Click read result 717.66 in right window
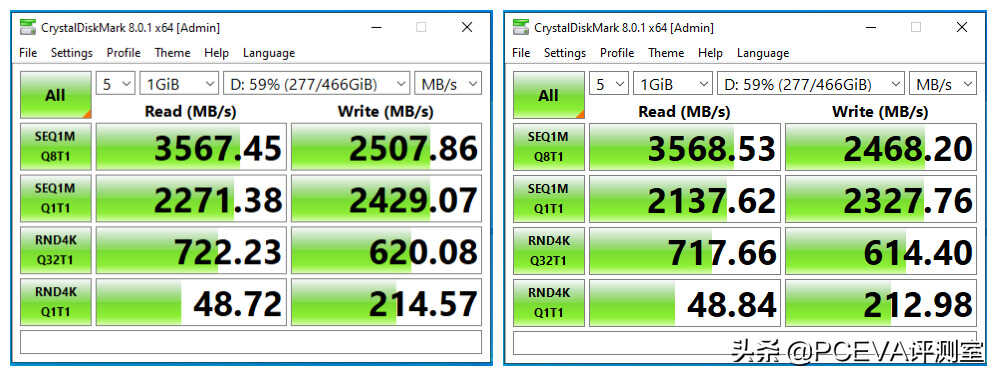This screenshot has height=376, width=997. 685,250
